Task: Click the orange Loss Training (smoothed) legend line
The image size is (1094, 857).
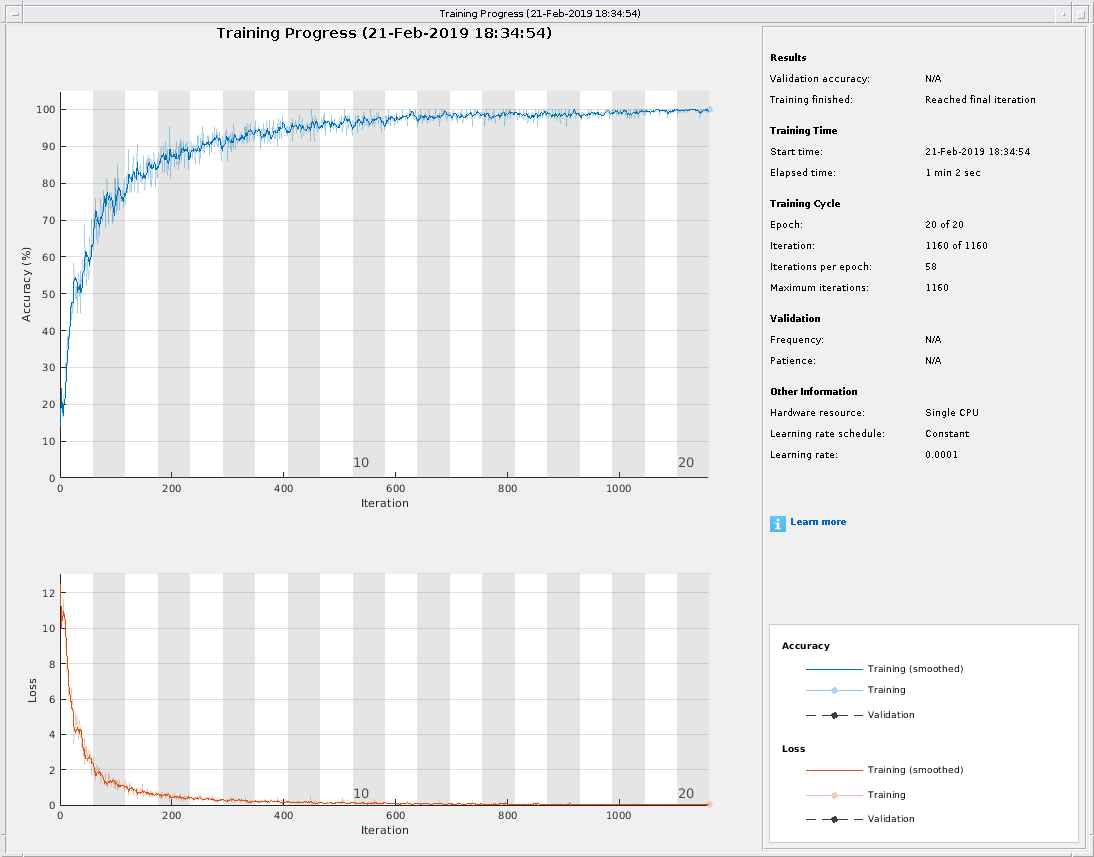Action: [833, 770]
